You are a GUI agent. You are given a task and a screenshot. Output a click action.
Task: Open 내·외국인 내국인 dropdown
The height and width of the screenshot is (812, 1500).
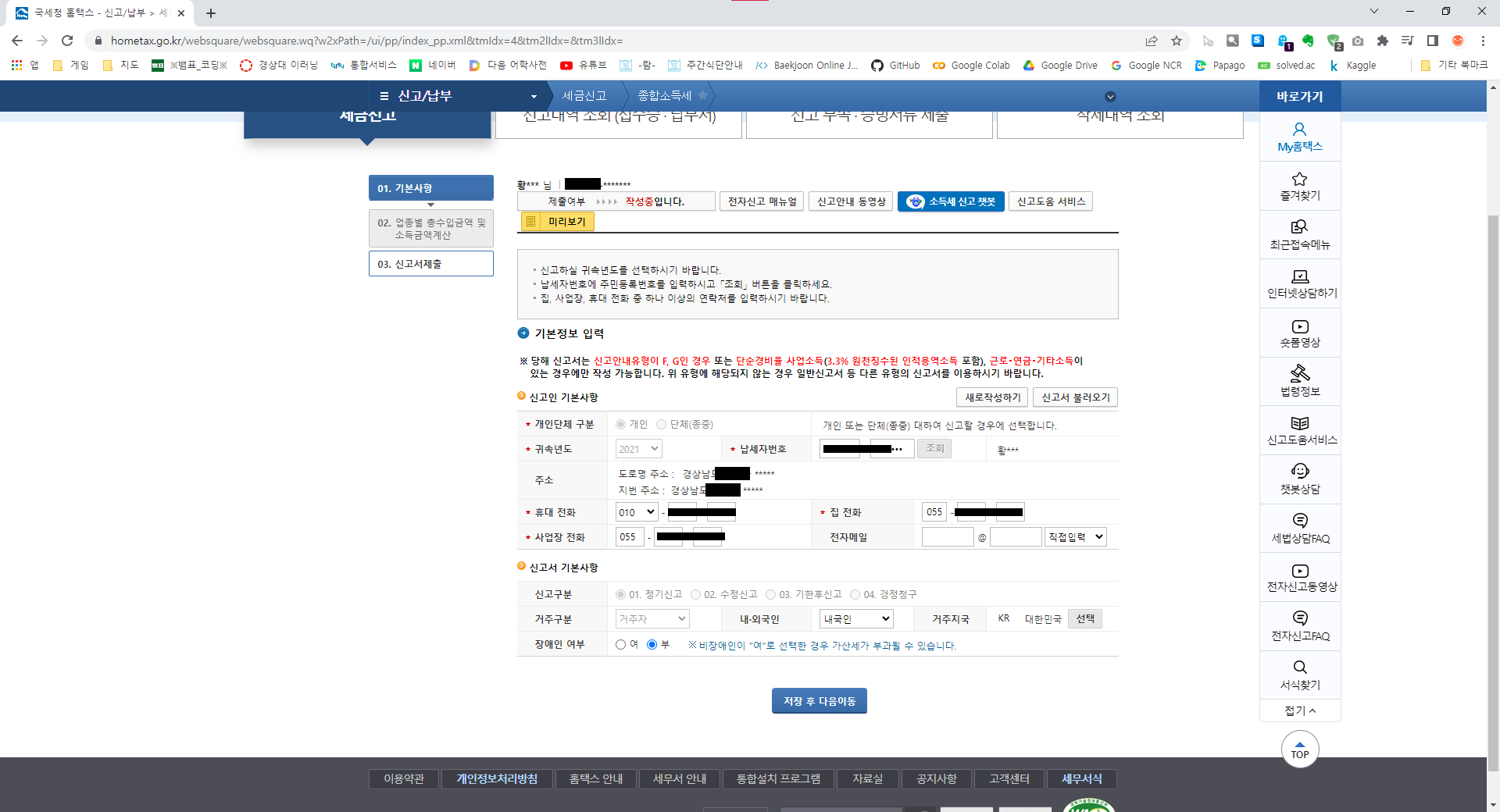(x=856, y=619)
